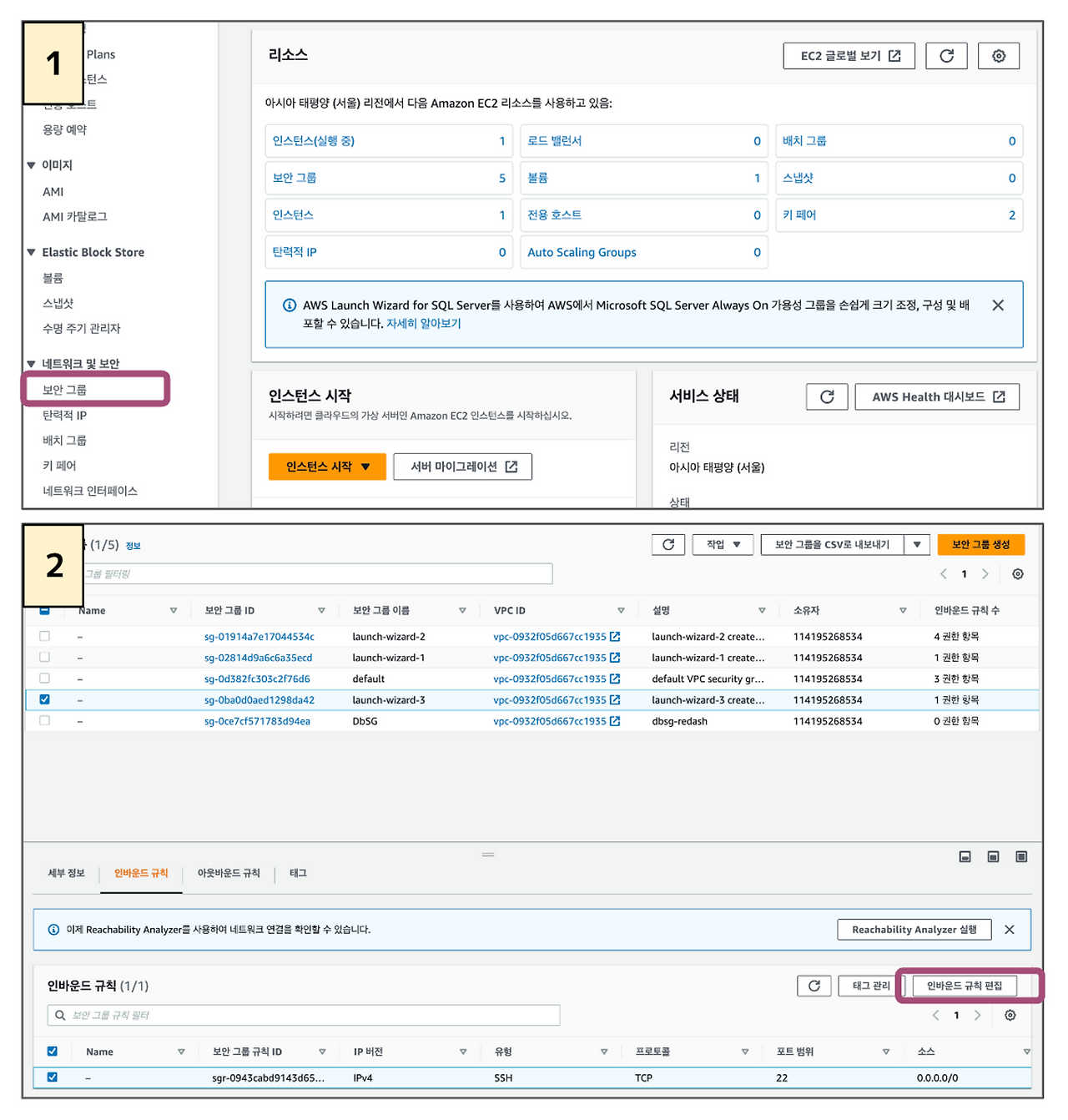Sort security groups by 소유자 column arrow
1068x1120 pixels.
[903, 611]
